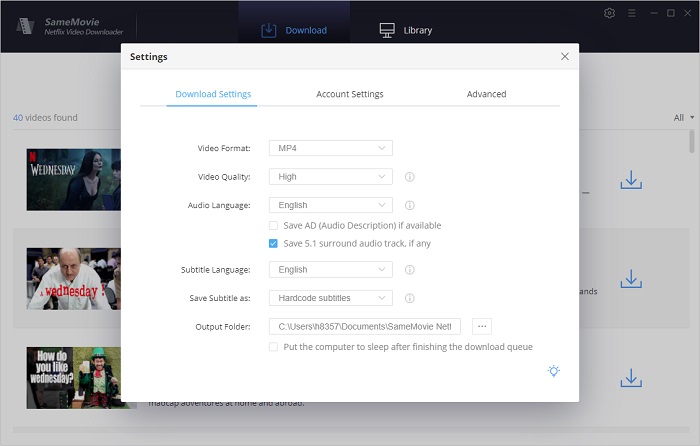
Task: Click the info icon beside Save Subtitle as
Action: coord(410,298)
